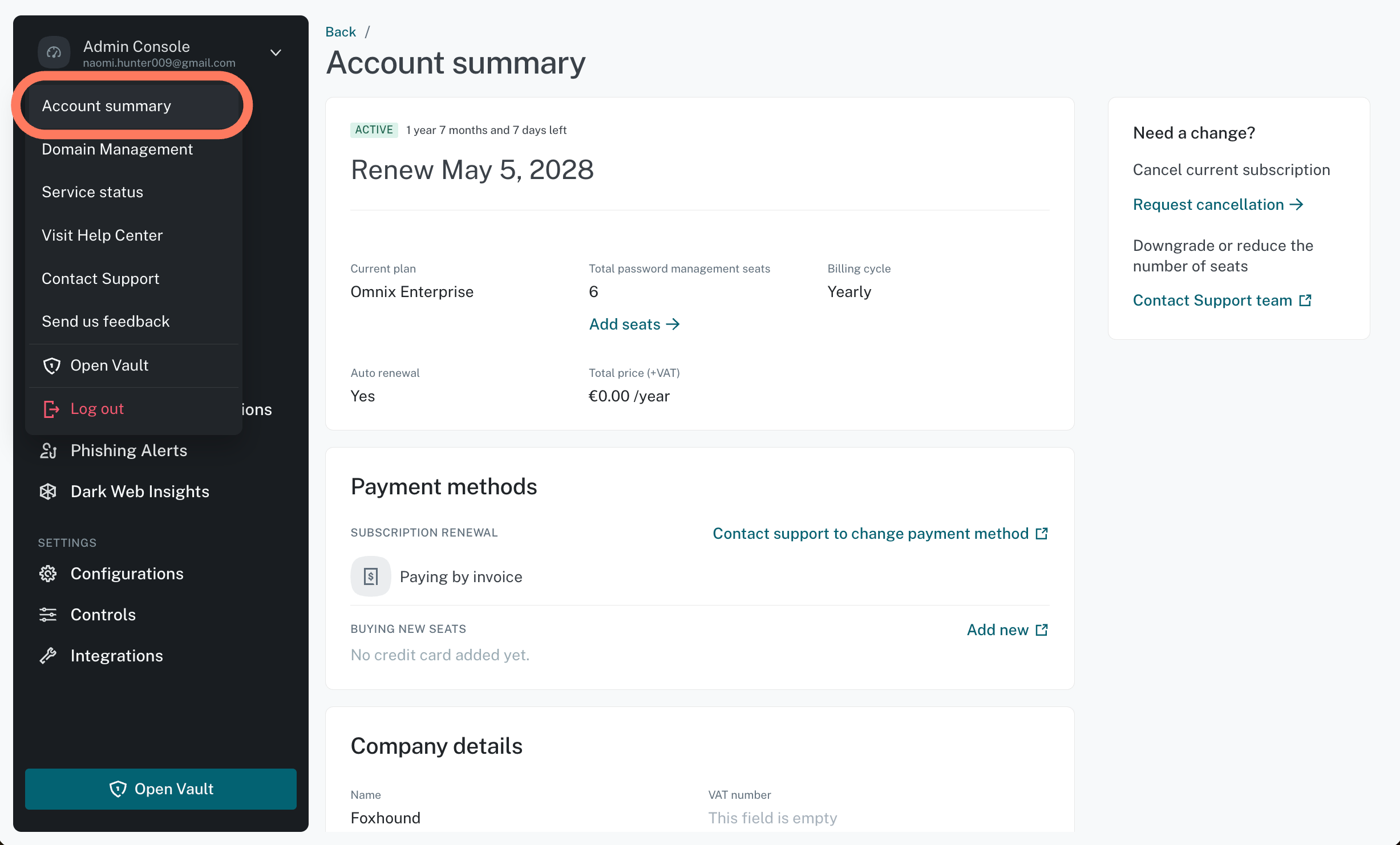
Task: Click the ACTIVE status badge
Action: [374, 130]
